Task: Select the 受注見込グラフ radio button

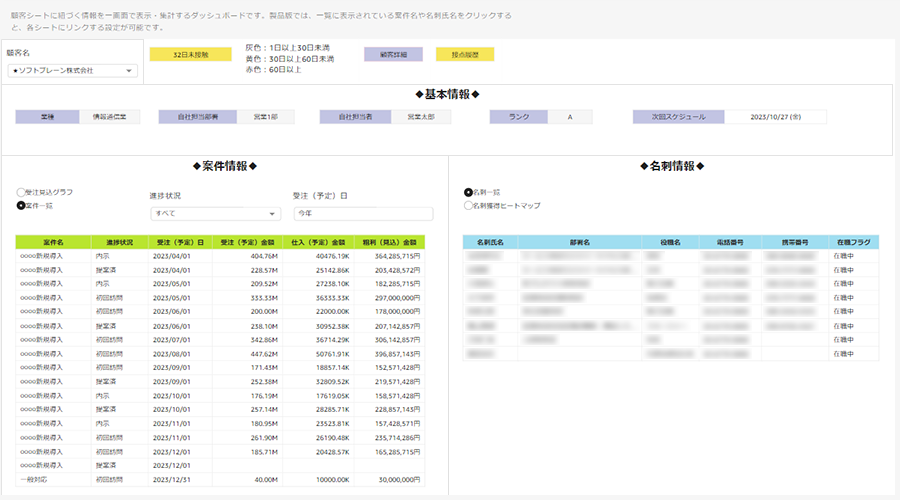Action: pos(21,192)
